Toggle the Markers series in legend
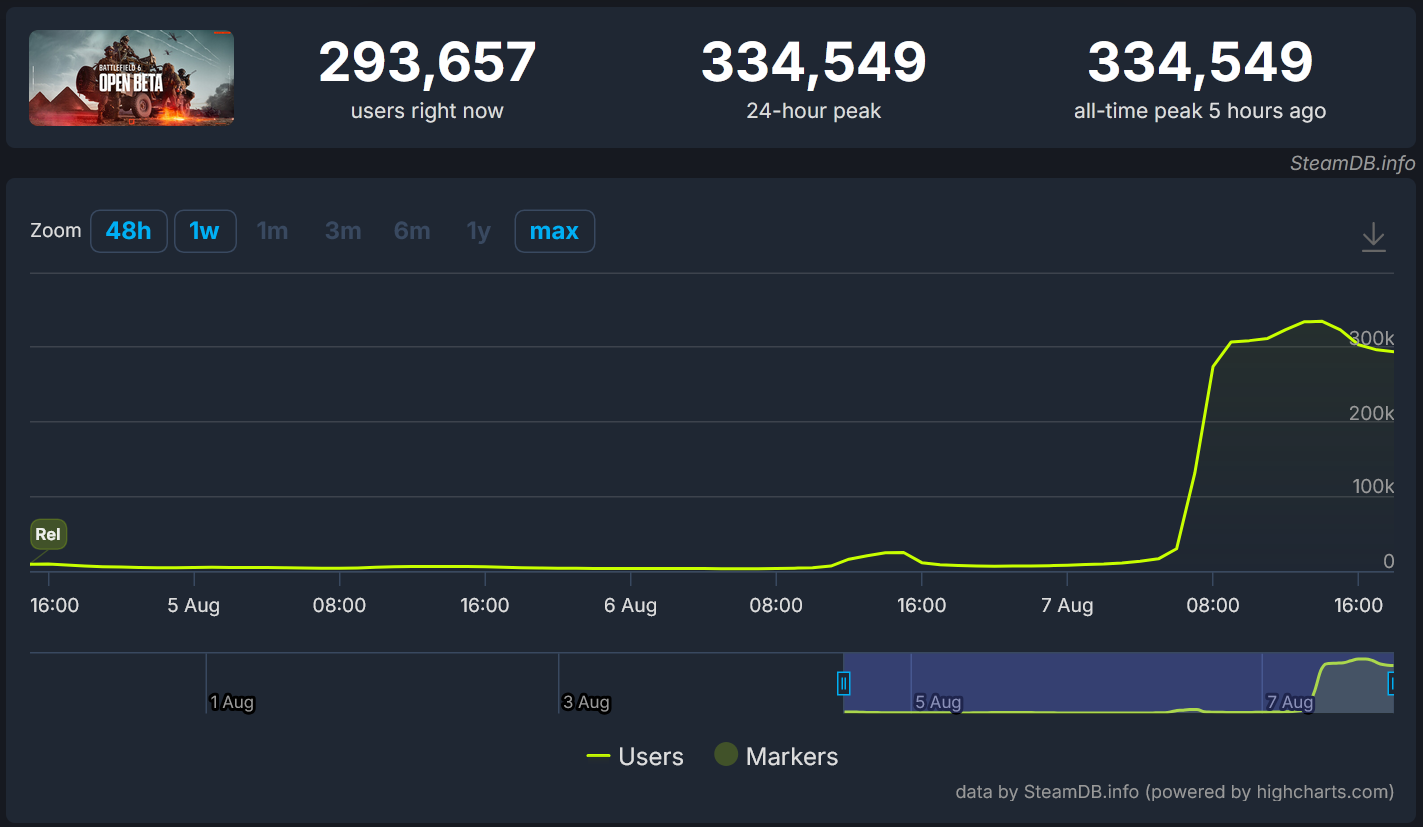The height and width of the screenshot is (827, 1423). point(776,756)
